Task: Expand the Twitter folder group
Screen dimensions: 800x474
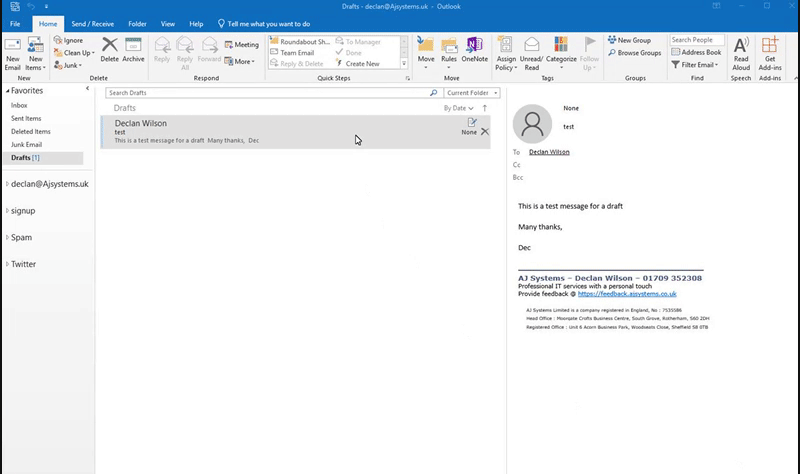Action: click(x=7, y=264)
